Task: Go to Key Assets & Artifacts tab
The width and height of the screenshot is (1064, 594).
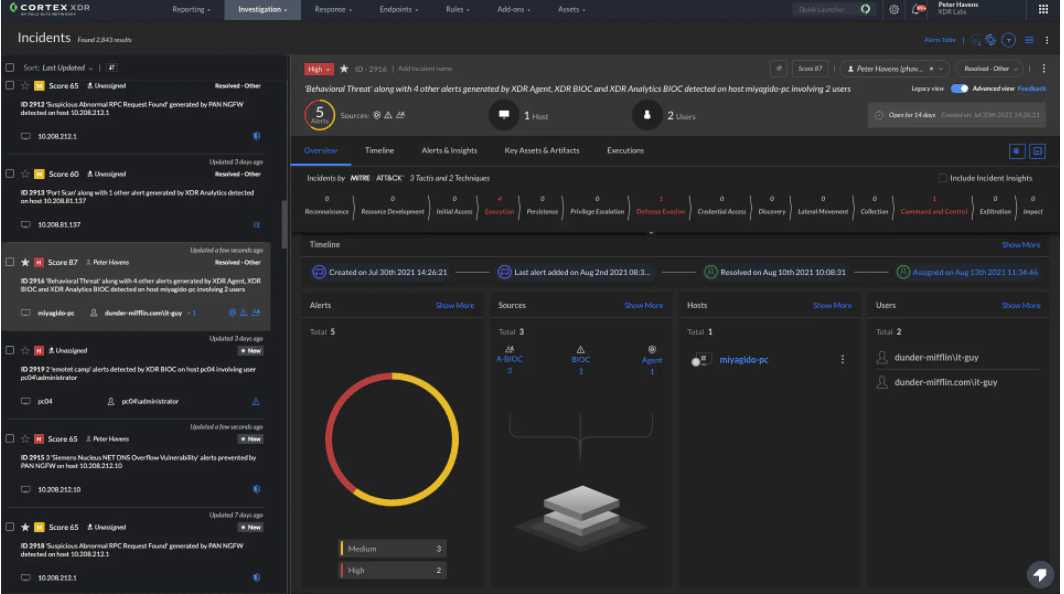Action: [542, 151]
